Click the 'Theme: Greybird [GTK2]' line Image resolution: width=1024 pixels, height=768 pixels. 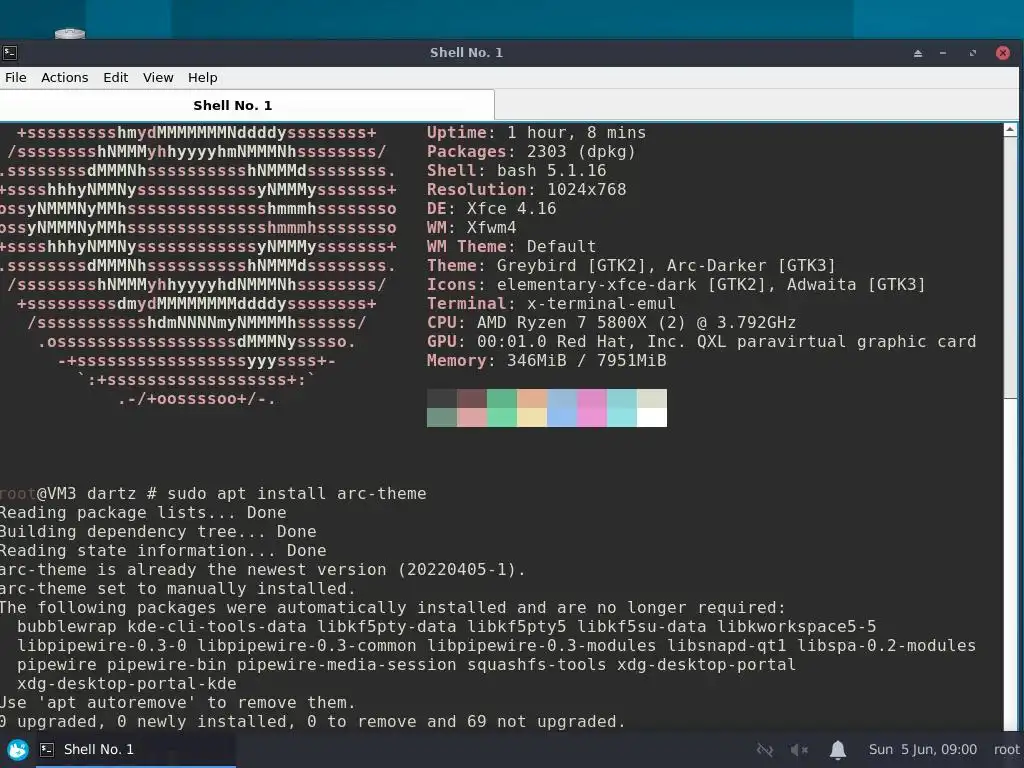632,265
